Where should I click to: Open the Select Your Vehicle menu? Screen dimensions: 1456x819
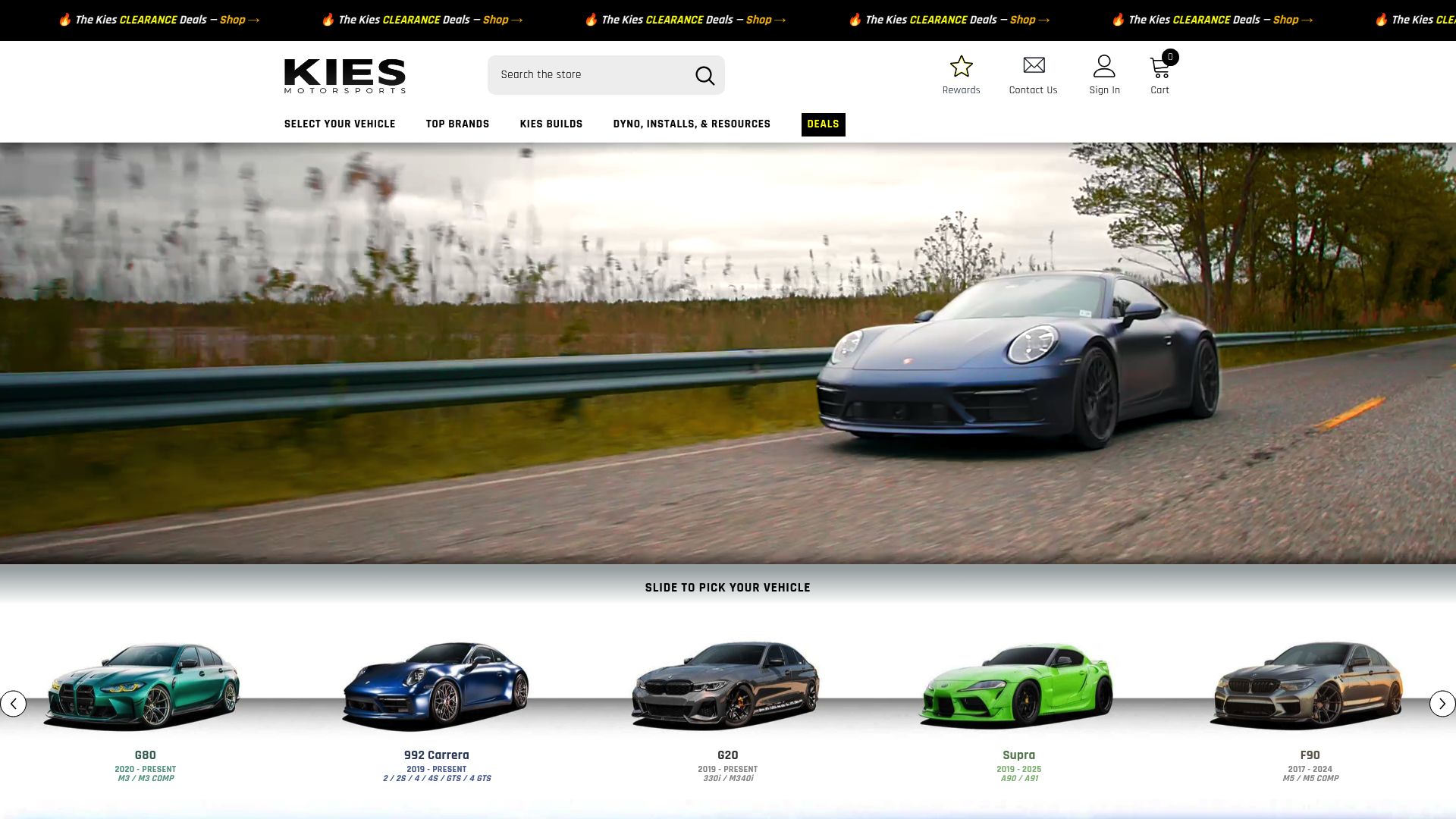[340, 124]
